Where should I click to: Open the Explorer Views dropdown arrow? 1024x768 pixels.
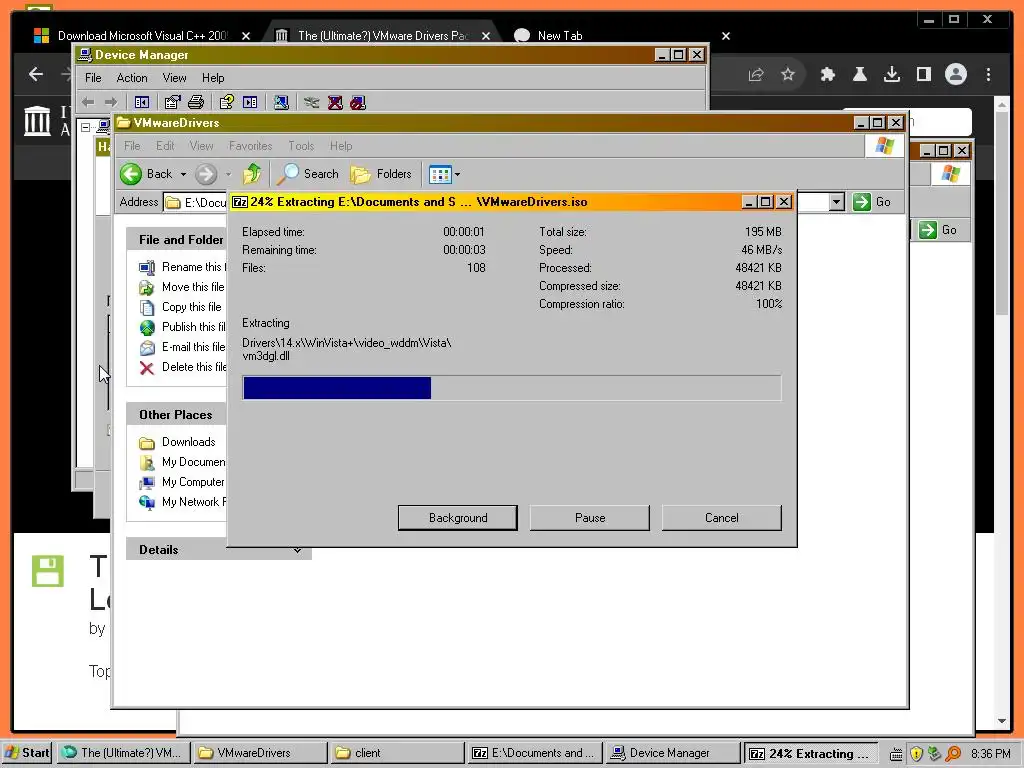pos(457,174)
